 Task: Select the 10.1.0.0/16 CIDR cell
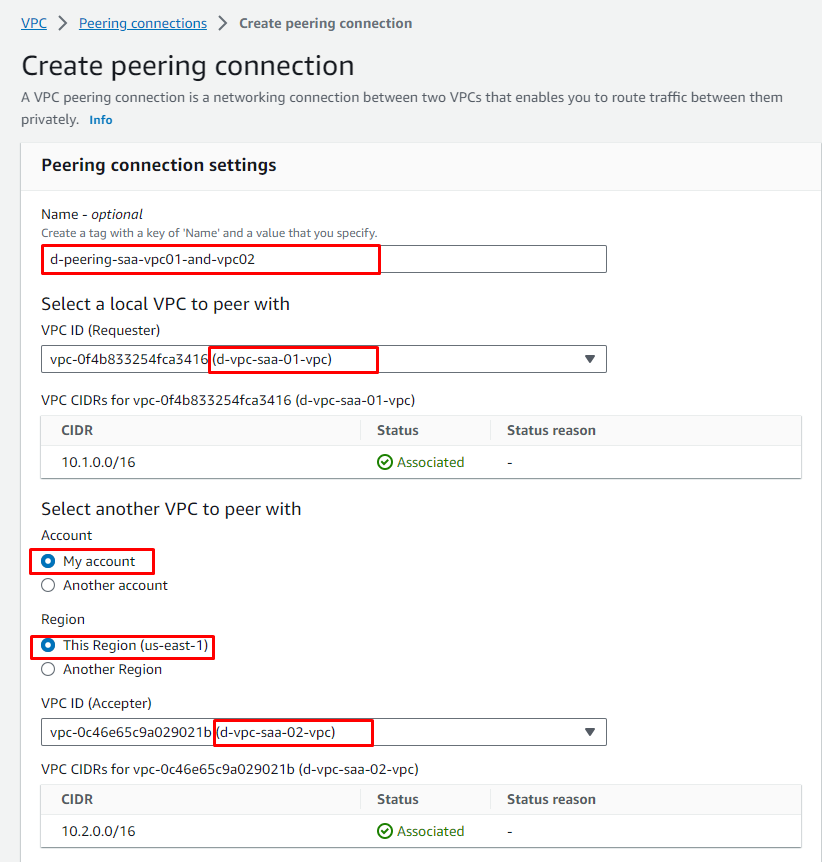coord(98,463)
